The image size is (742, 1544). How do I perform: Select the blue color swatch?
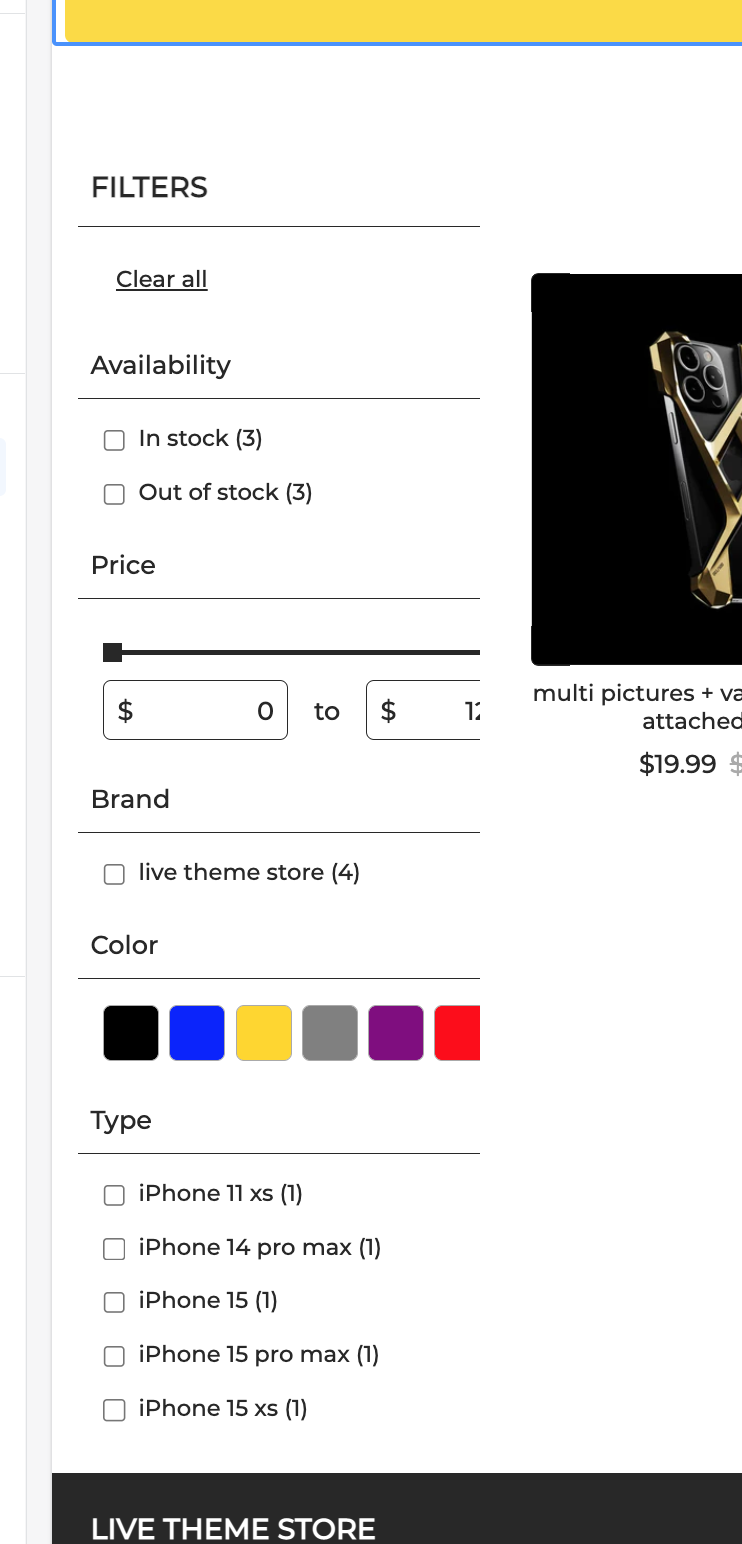tap(197, 1033)
